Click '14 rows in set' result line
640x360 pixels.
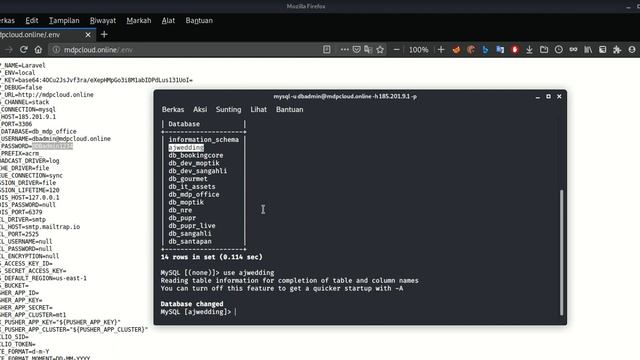click(x=211, y=257)
